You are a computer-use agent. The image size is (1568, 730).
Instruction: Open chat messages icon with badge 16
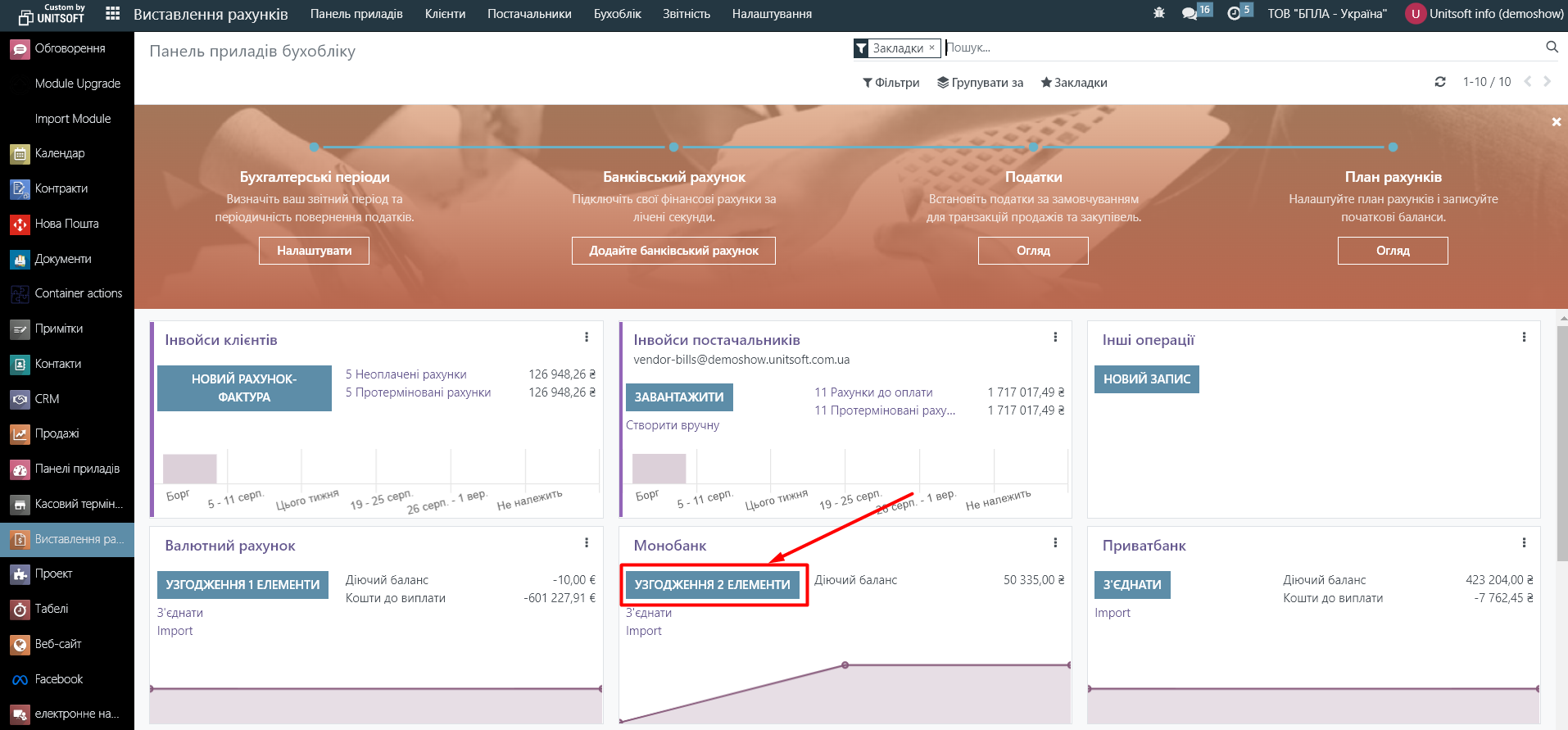click(1190, 14)
